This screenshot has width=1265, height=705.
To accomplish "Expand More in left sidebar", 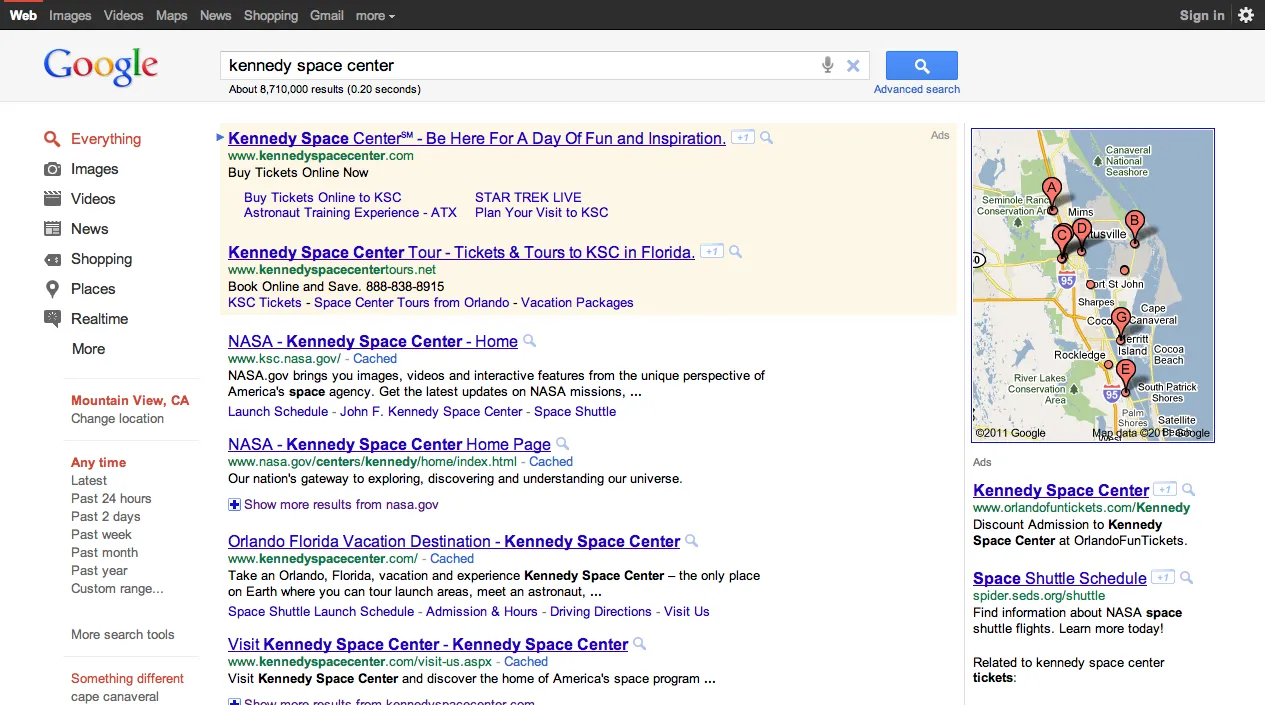I will point(88,349).
